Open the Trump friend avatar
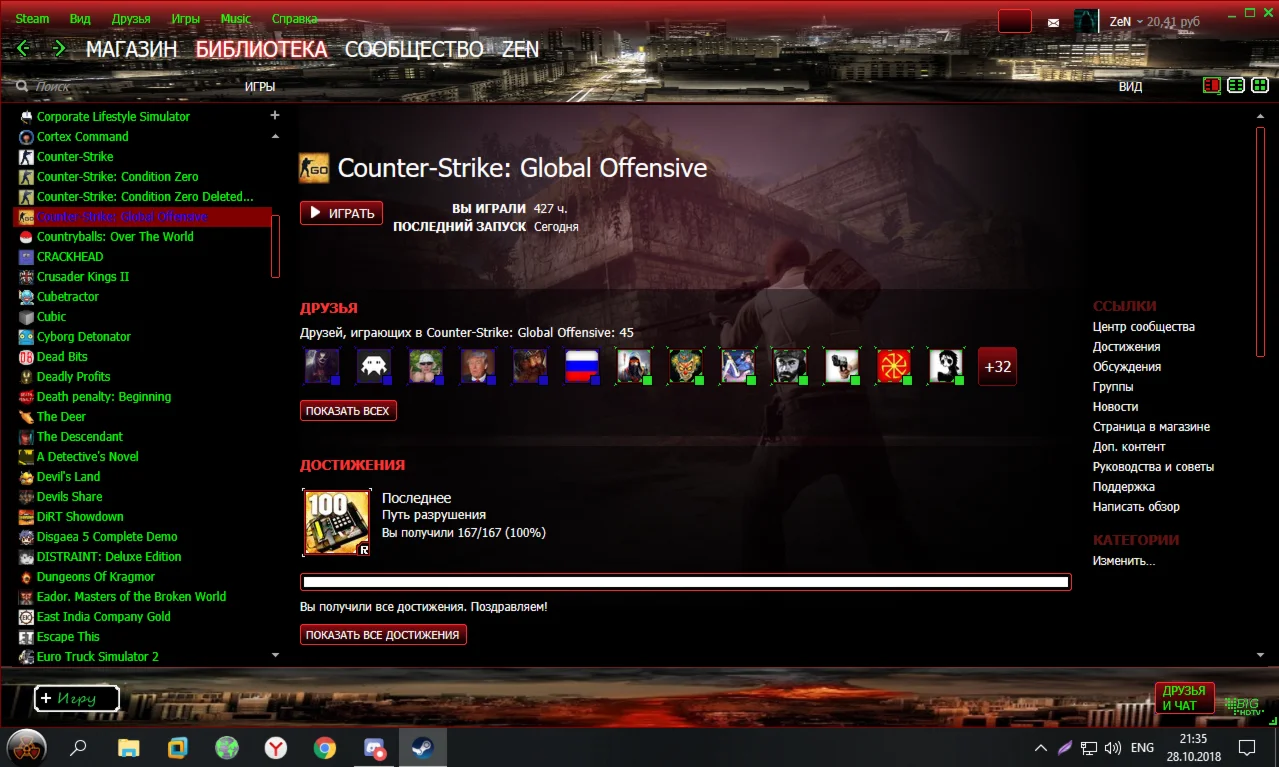Screen dimensions: 1279x767 [x=478, y=366]
